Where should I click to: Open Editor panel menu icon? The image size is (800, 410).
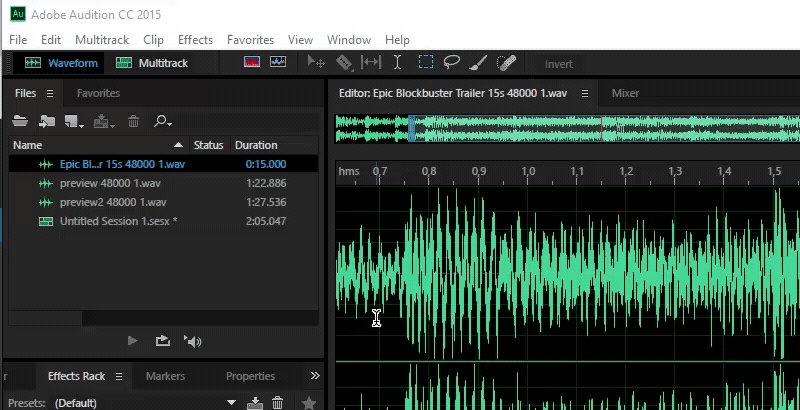585,93
